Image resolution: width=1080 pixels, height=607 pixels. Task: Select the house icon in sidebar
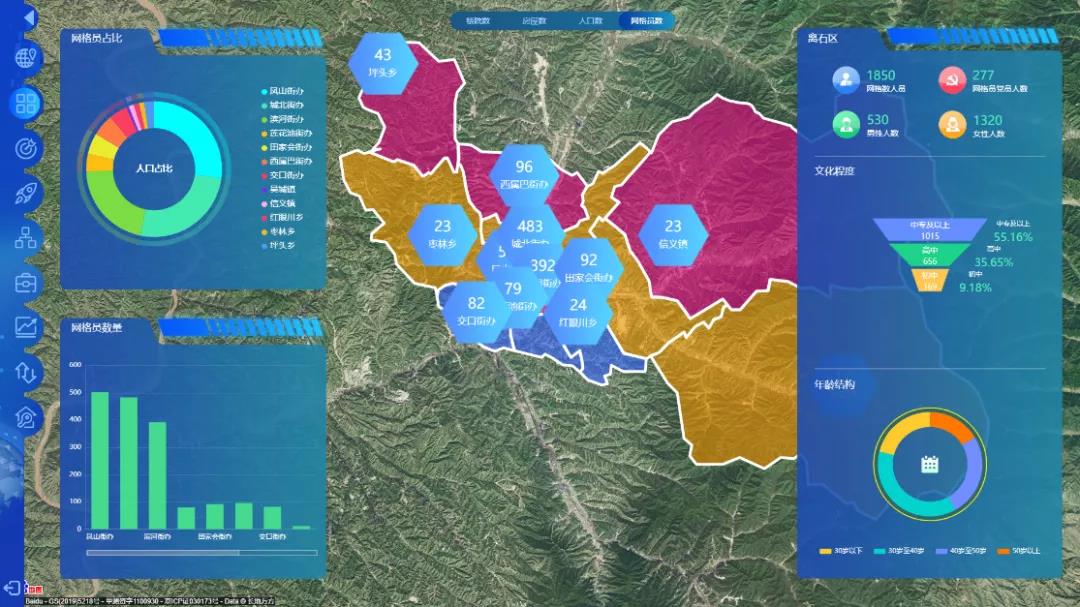(27, 416)
